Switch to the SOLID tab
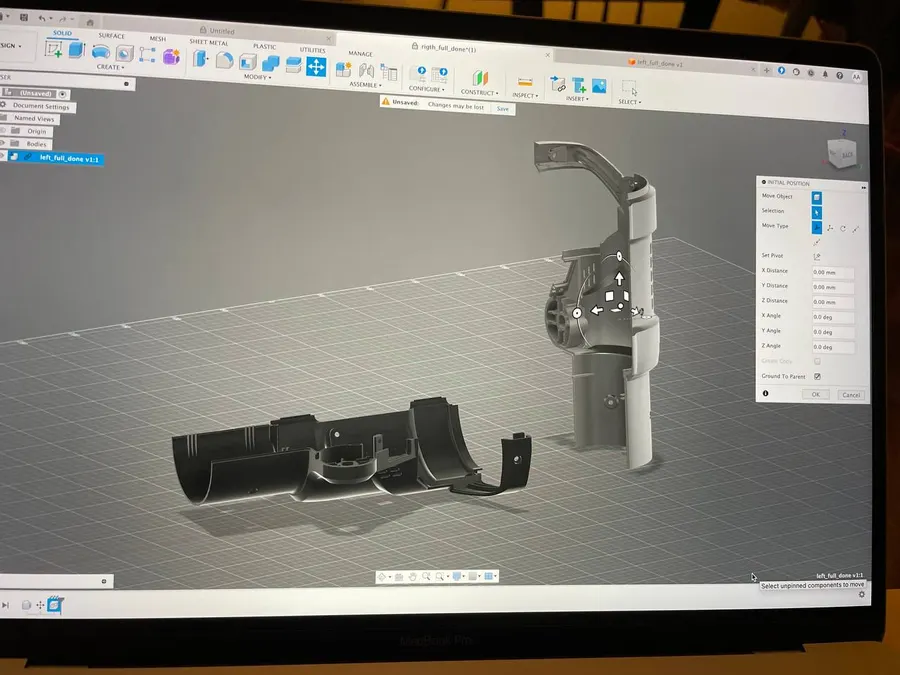Image resolution: width=900 pixels, height=675 pixels. (62, 33)
